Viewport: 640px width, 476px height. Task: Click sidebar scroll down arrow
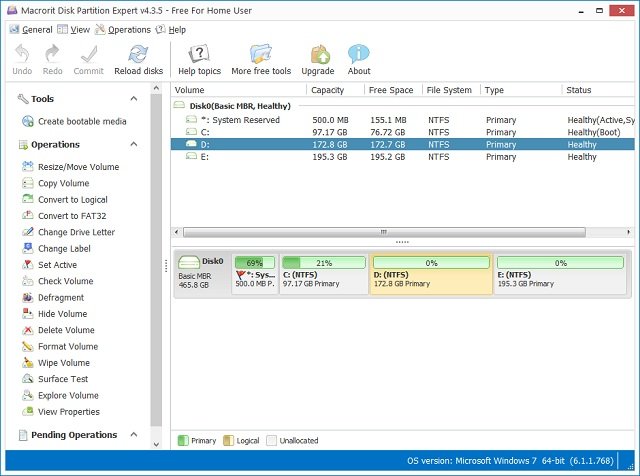click(156, 444)
